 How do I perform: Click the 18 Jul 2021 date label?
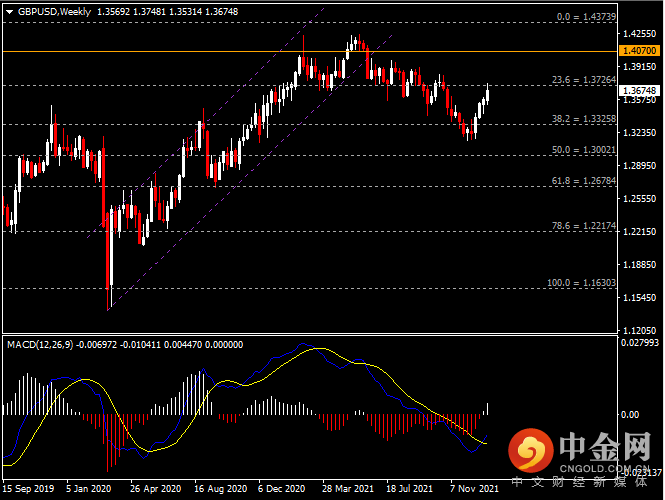(409, 489)
